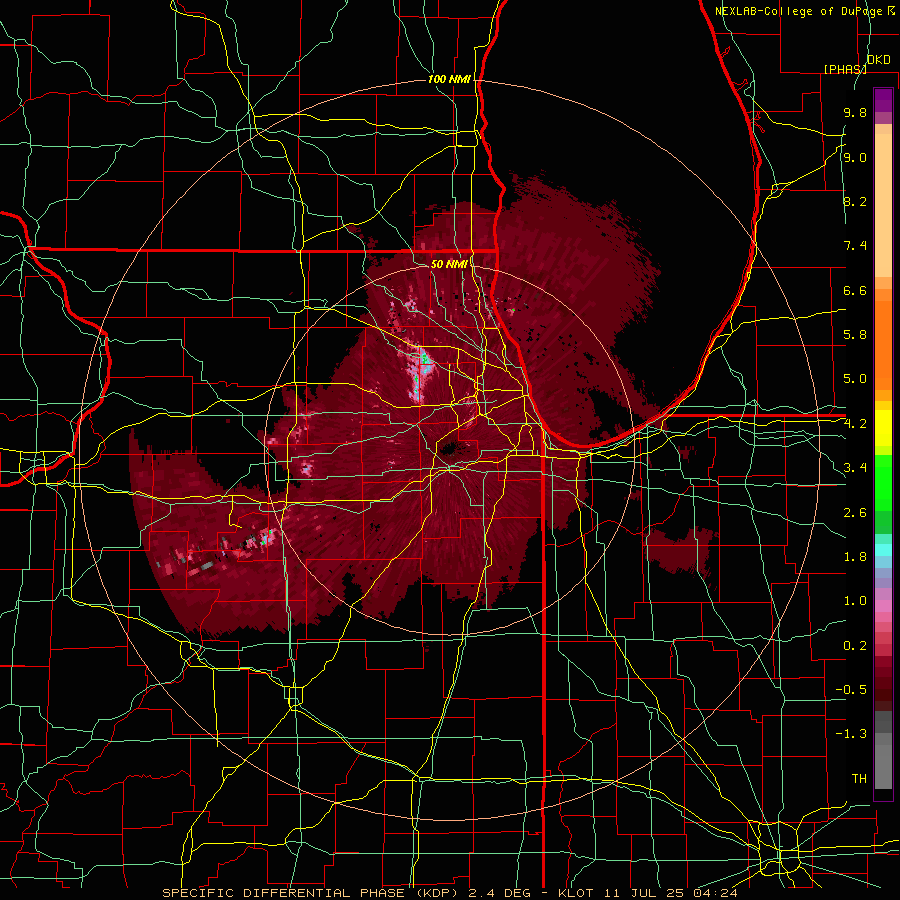Click the 8.2 legend value
The height and width of the screenshot is (900, 900).
click(855, 201)
